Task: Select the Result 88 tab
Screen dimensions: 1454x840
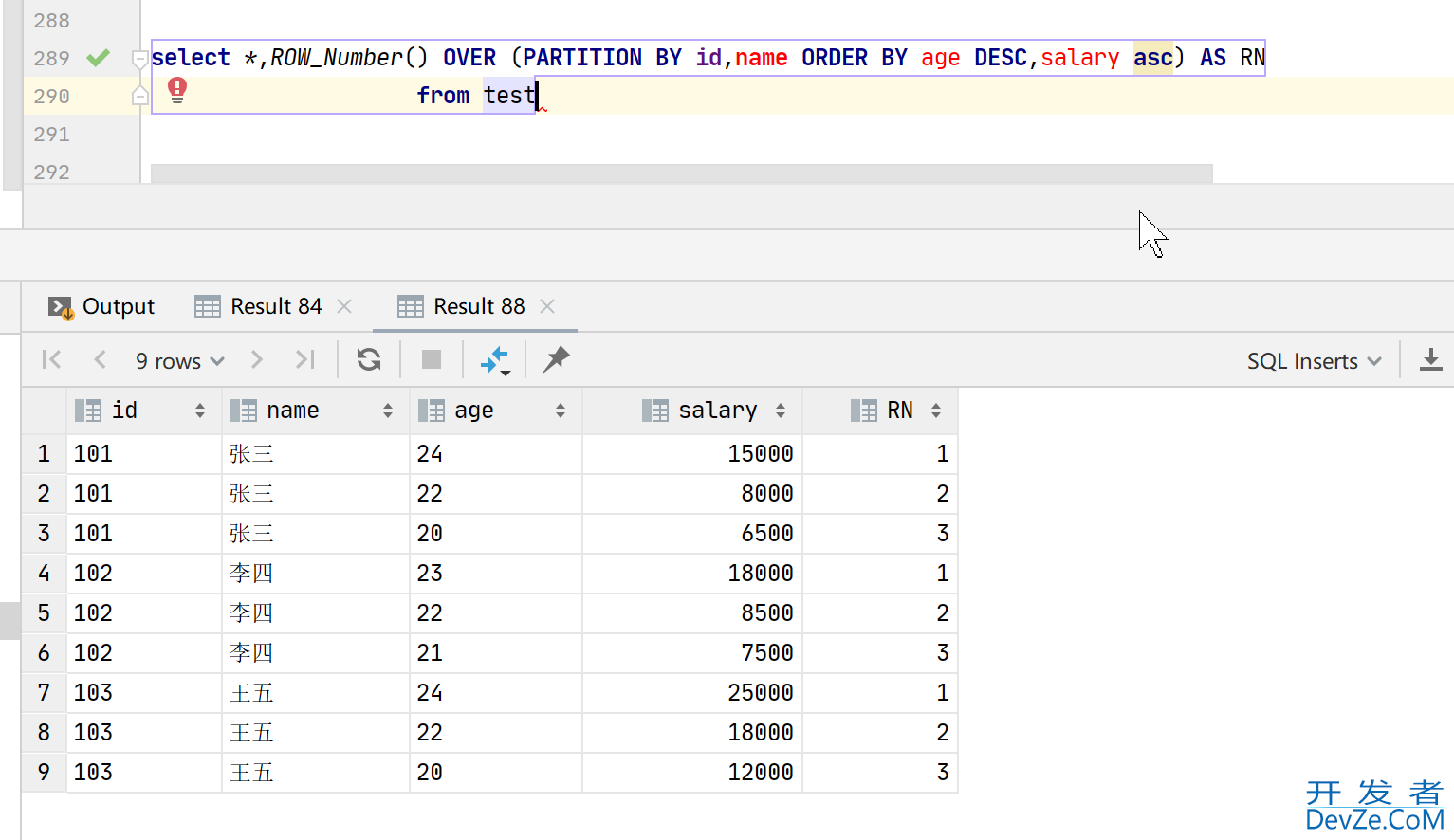Action: click(475, 307)
